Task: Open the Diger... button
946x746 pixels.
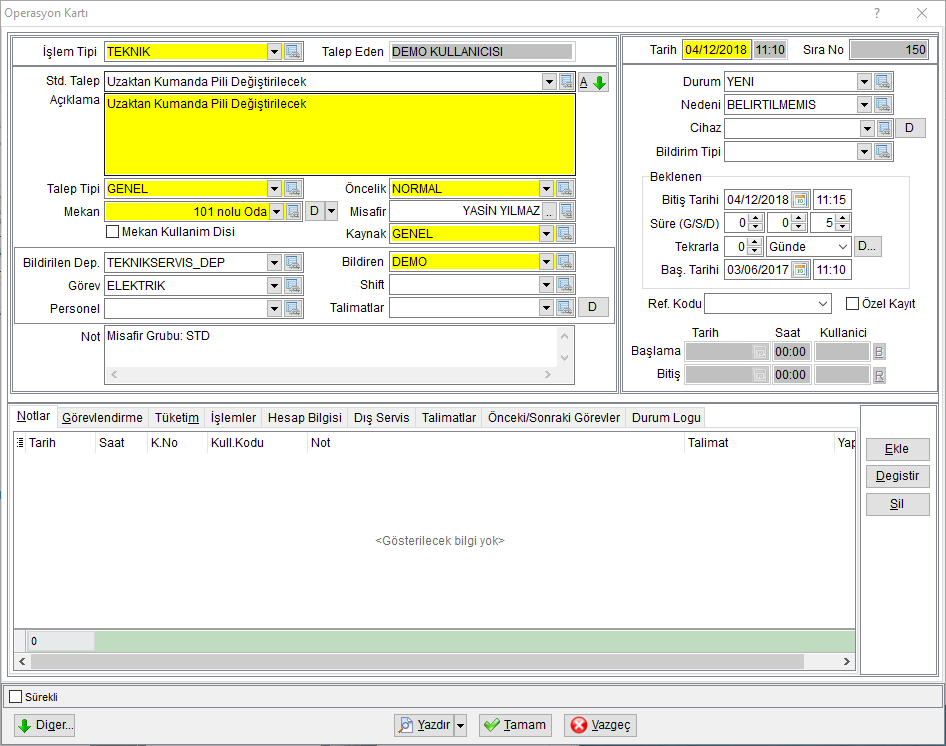Action: click(x=45, y=725)
